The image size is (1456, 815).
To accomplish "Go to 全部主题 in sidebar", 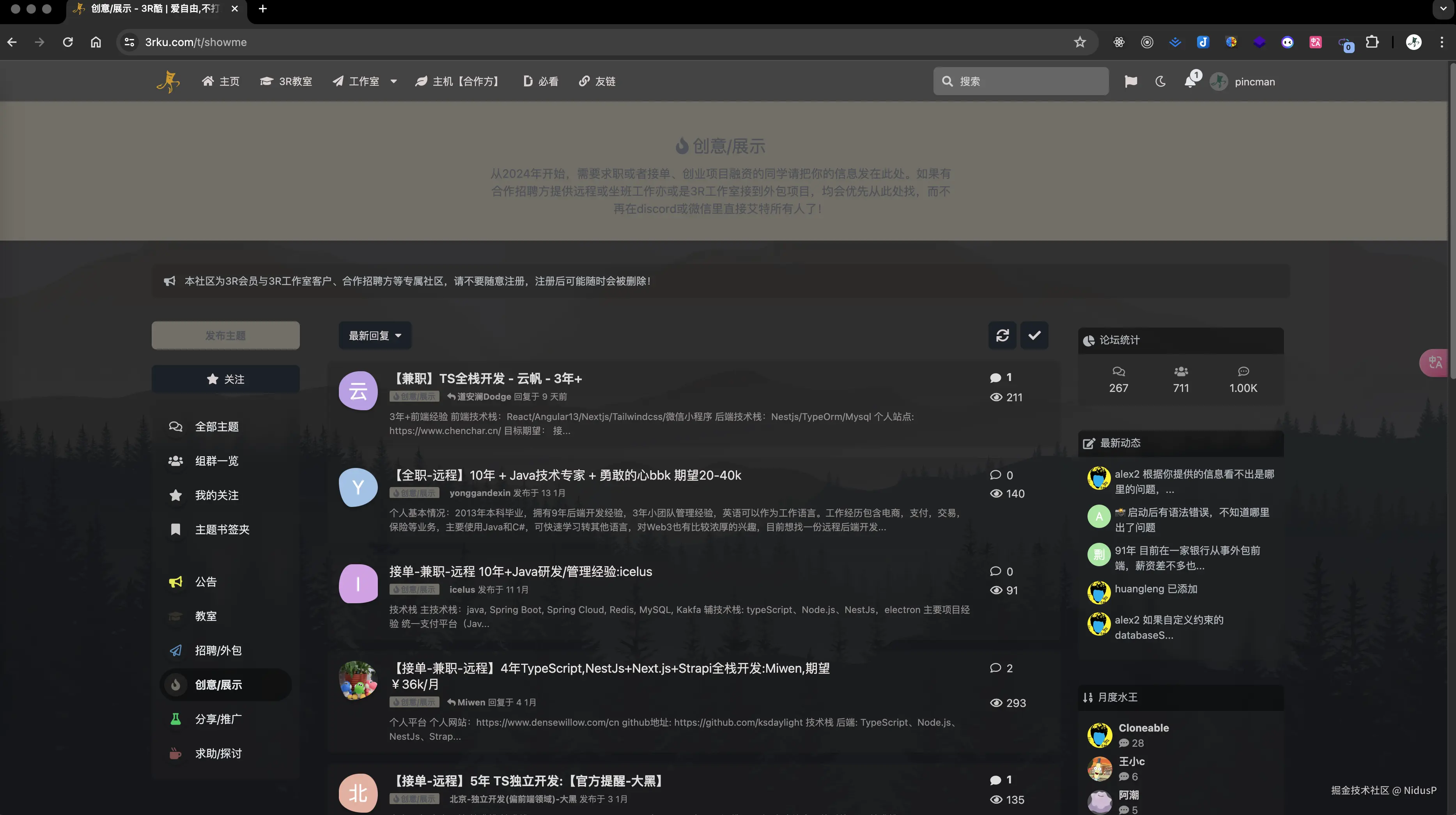I will point(216,427).
